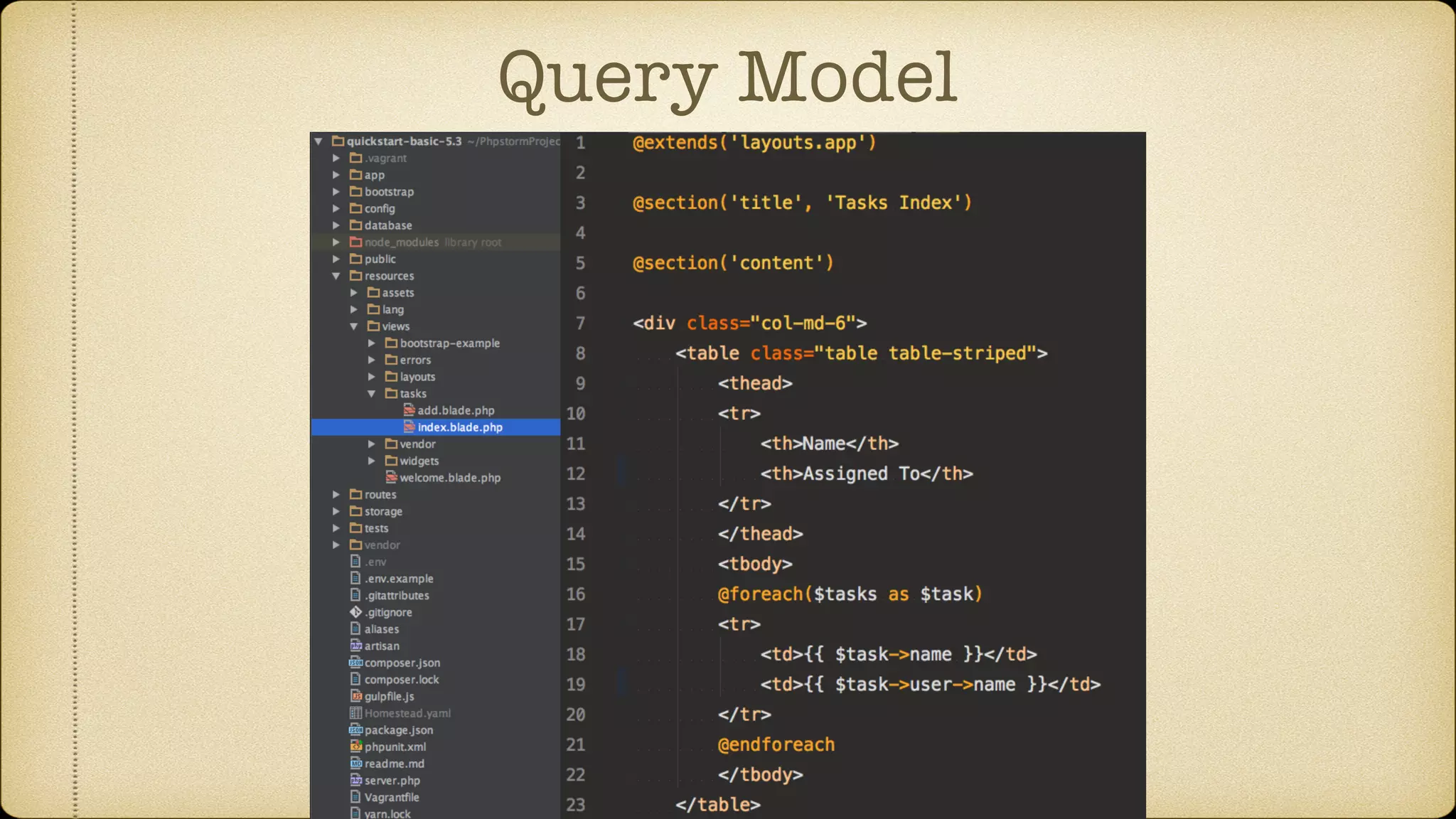
Task: Click the server.php PHP icon
Action: point(356,780)
